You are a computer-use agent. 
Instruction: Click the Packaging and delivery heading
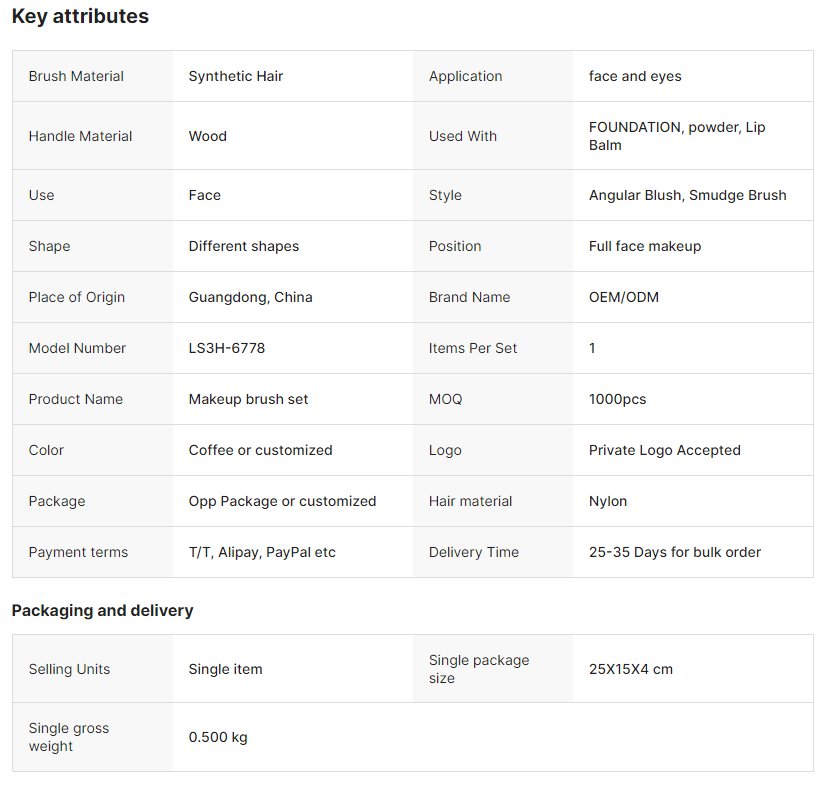102,610
